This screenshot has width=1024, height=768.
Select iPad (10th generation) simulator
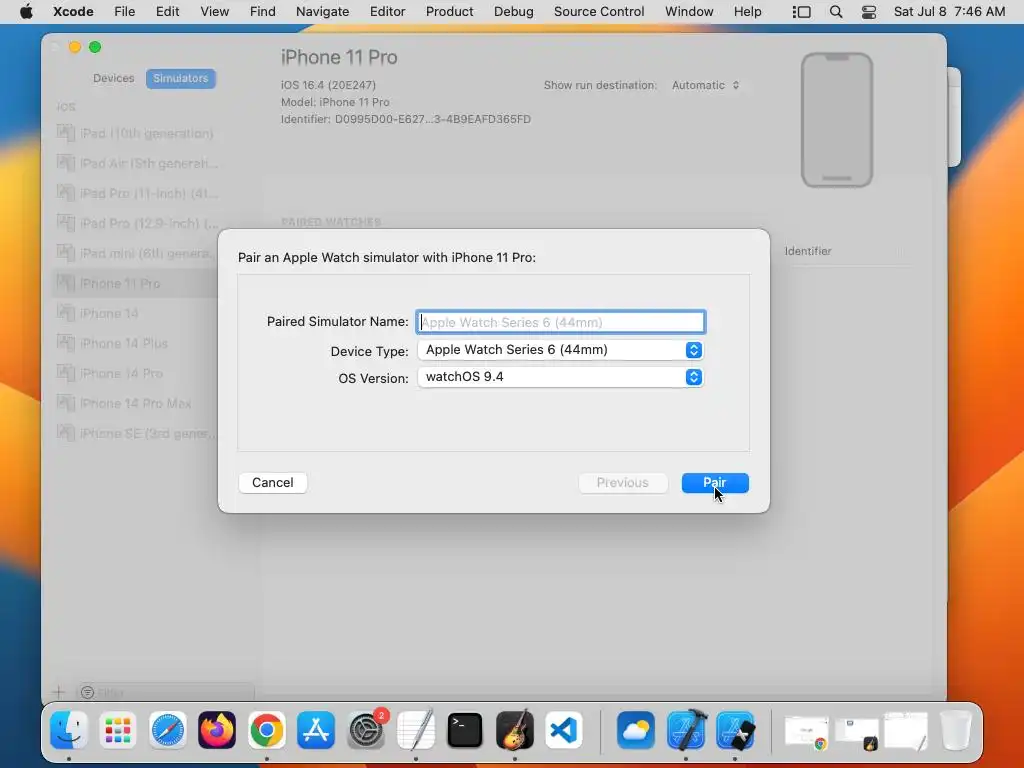pyautogui.click(x=136, y=133)
